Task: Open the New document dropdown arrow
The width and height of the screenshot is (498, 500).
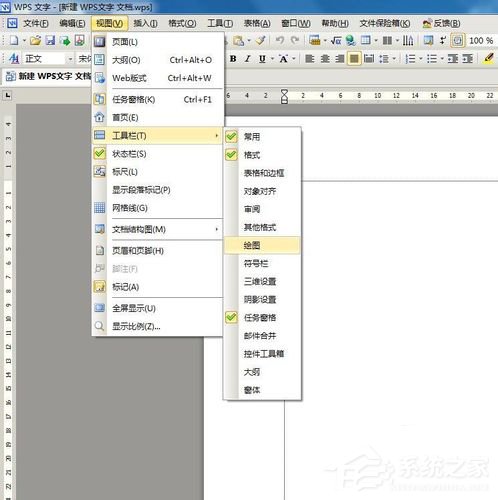Action: coord(24,41)
